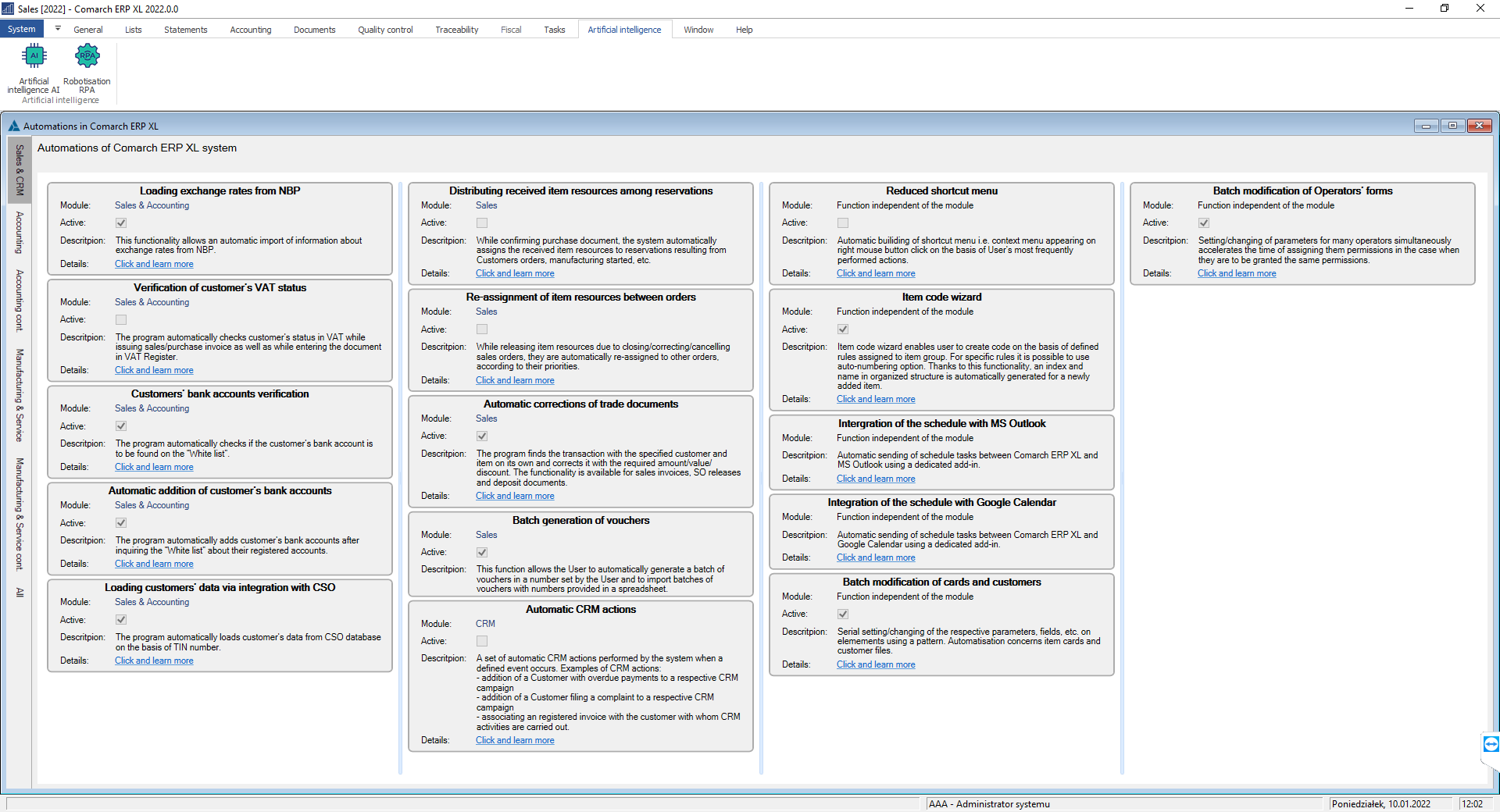This screenshot has height=812, width=1500.
Task: Open learn more link for Automatic addition of bank accounts
Action: tap(154, 564)
